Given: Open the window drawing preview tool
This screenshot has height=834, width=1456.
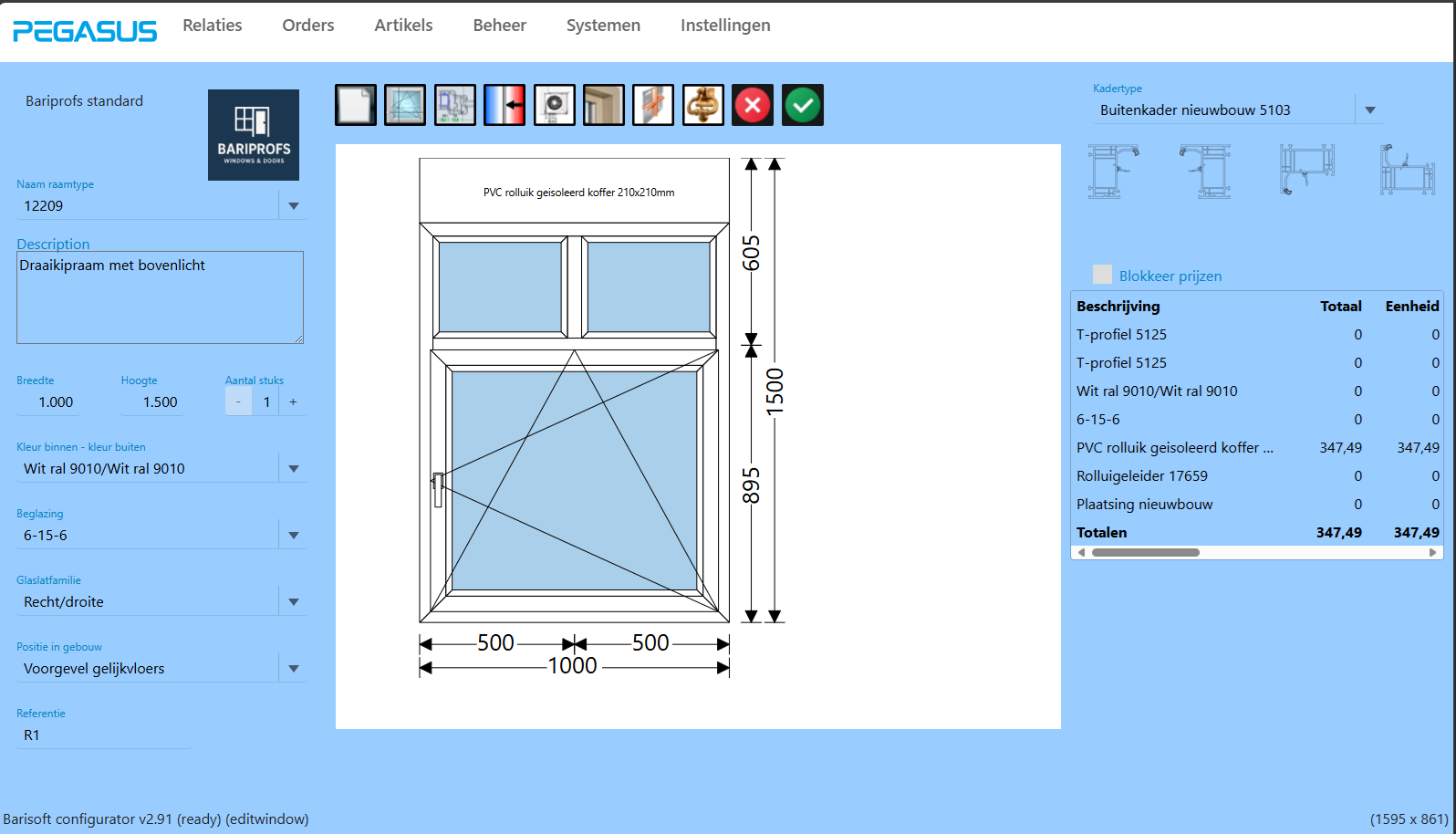Looking at the screenshot, I should click(405, 105).
